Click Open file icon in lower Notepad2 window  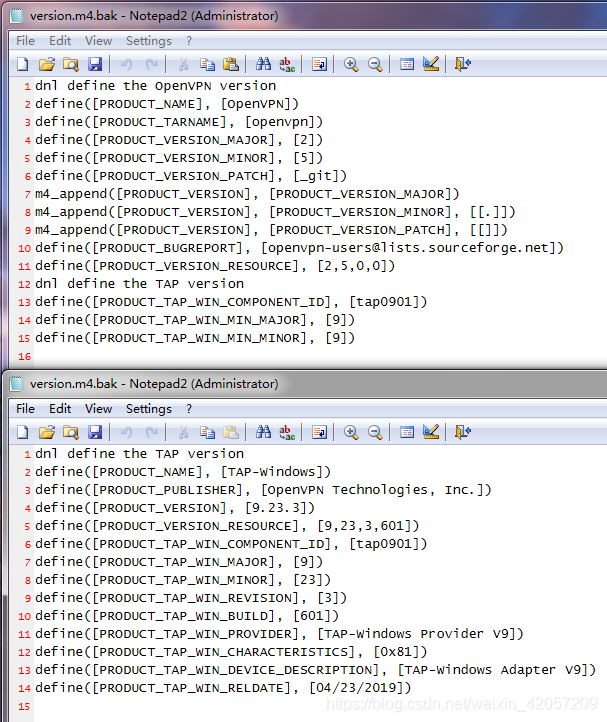(x=47, y=432)
